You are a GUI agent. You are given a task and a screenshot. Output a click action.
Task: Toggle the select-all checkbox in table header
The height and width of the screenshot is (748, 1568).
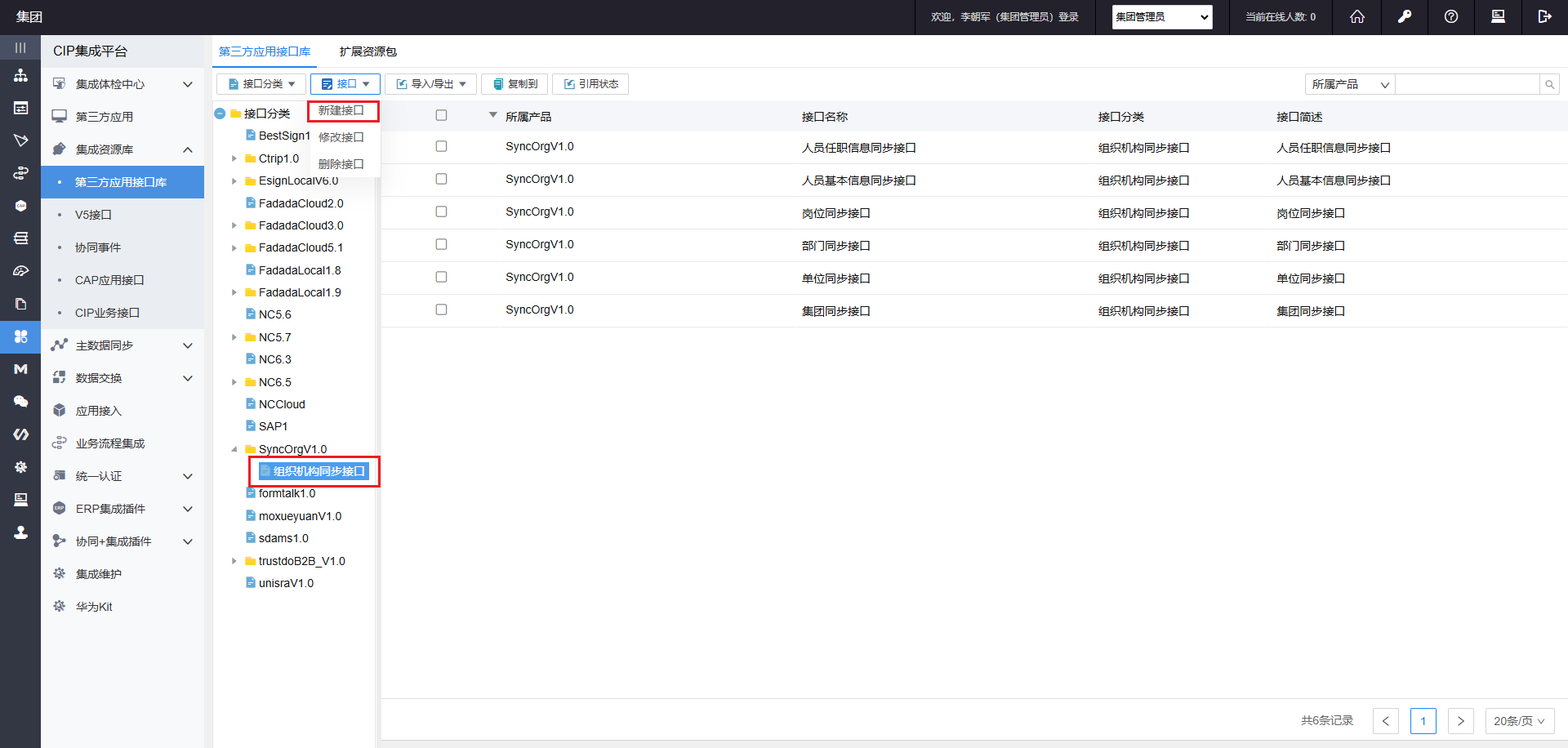[441, 116]
